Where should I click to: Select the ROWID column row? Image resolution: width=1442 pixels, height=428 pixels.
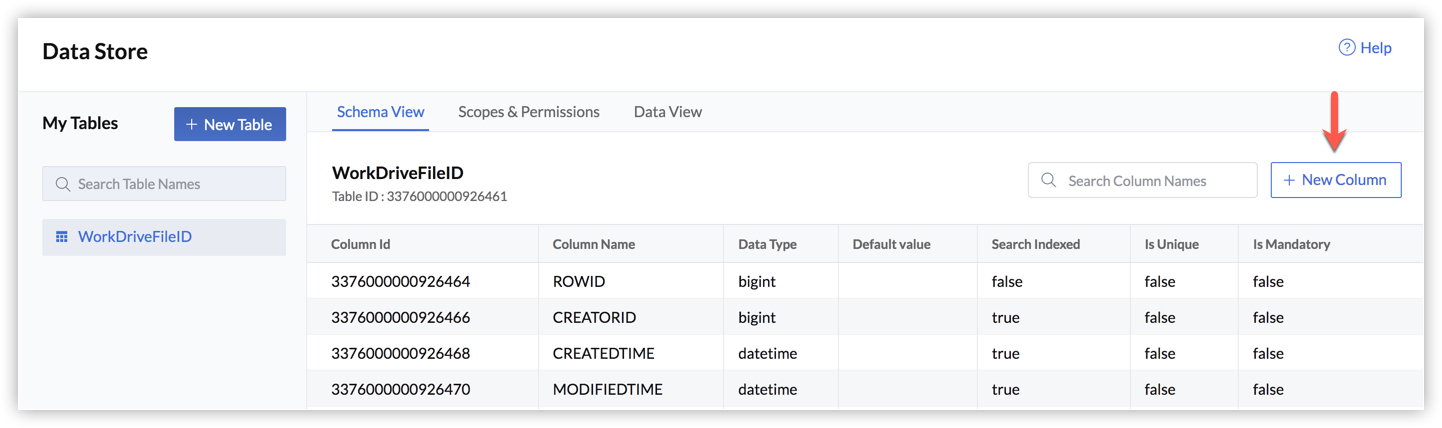[579, 281]
